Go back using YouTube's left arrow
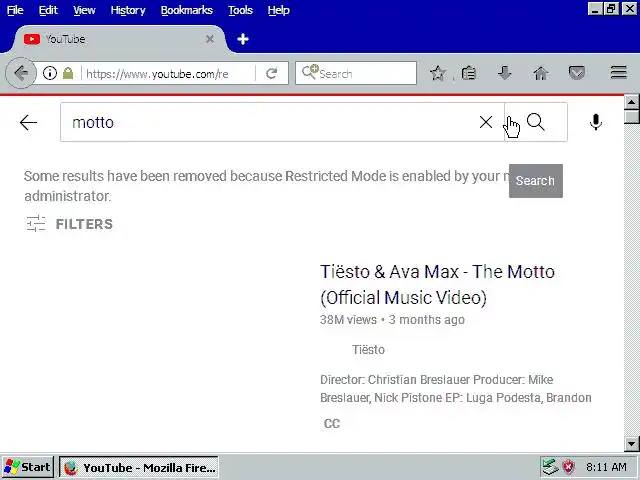This screenshot has height=480, width=640. coord(28,122)
